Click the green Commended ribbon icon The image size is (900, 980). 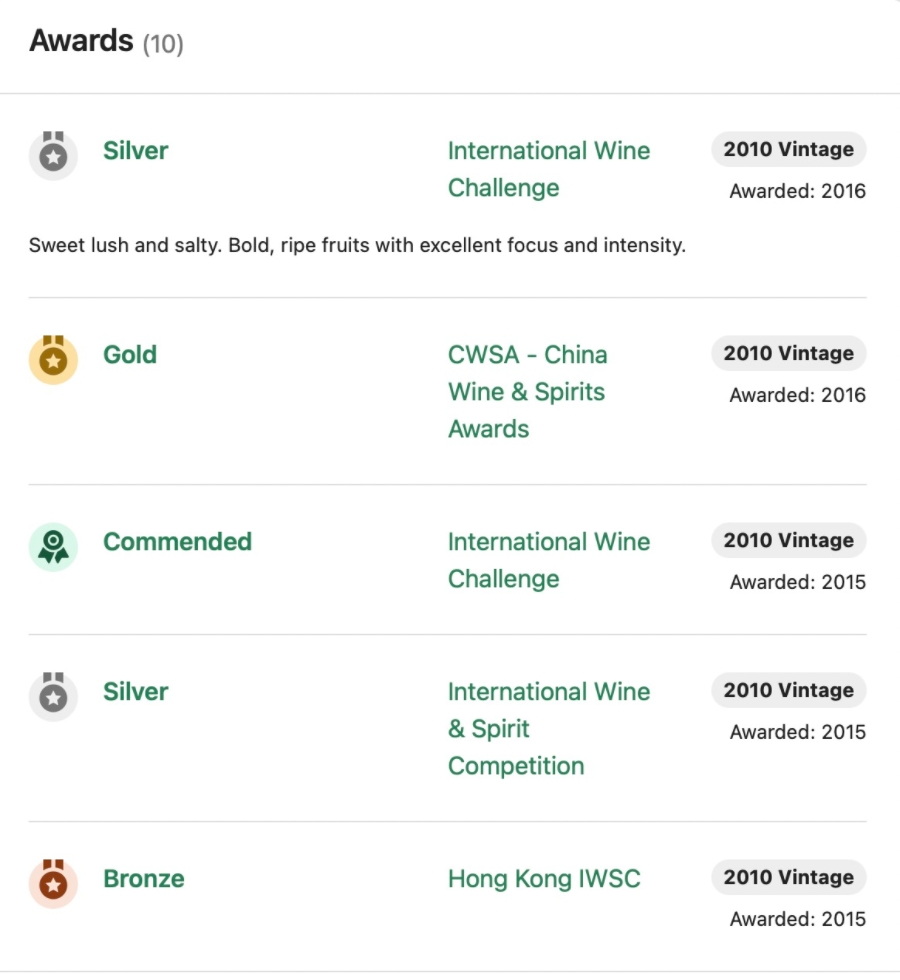coord(53,546)
